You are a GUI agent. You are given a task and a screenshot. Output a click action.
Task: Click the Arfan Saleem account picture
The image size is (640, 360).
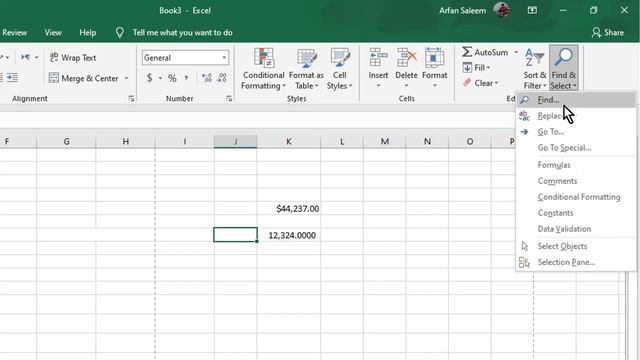(x=501, y=10)
